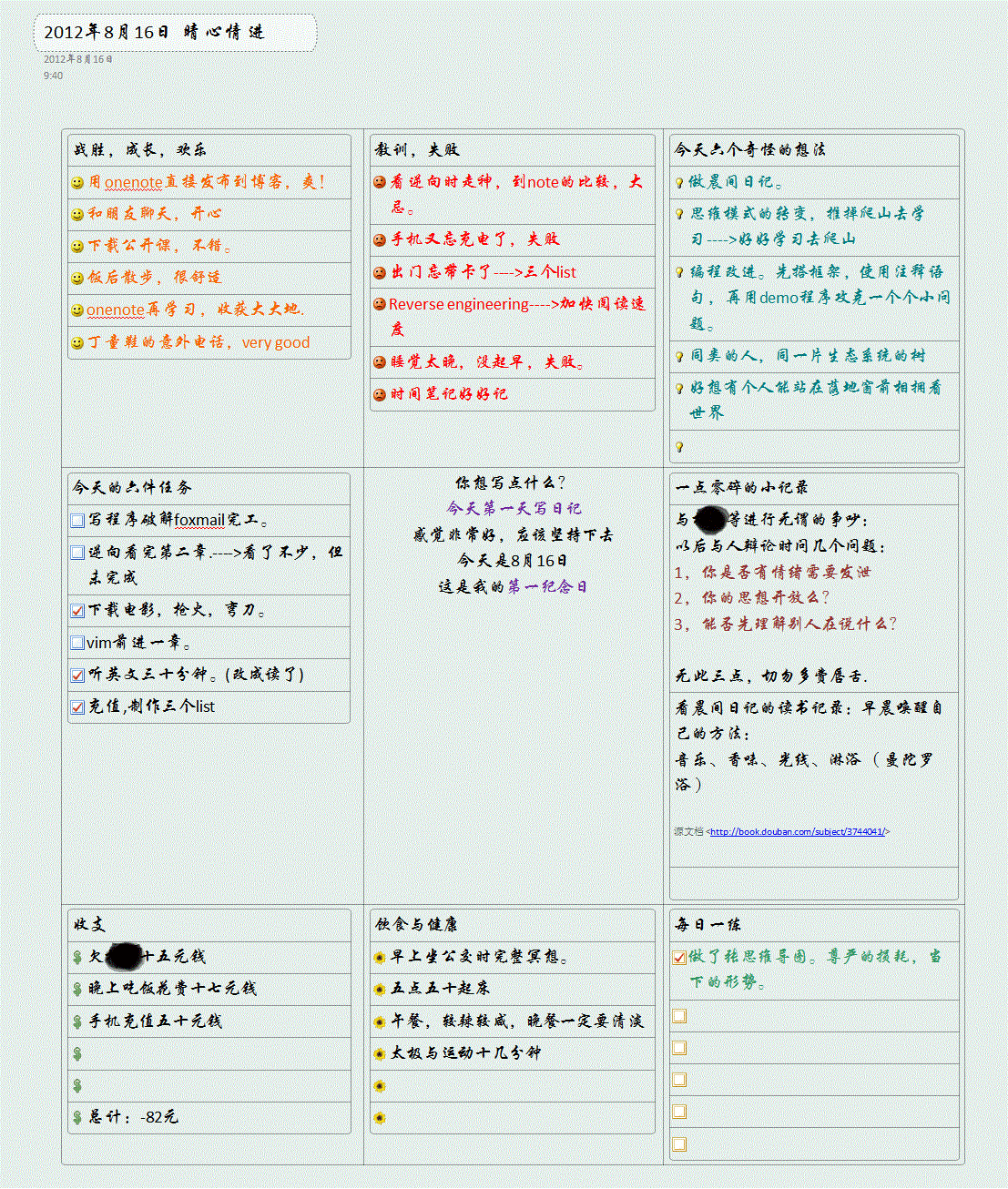Screen dimensions: 1008x1189
Task: Click the smiley tag beside 饭后散步，很舒适
Action: coord(77,279)
